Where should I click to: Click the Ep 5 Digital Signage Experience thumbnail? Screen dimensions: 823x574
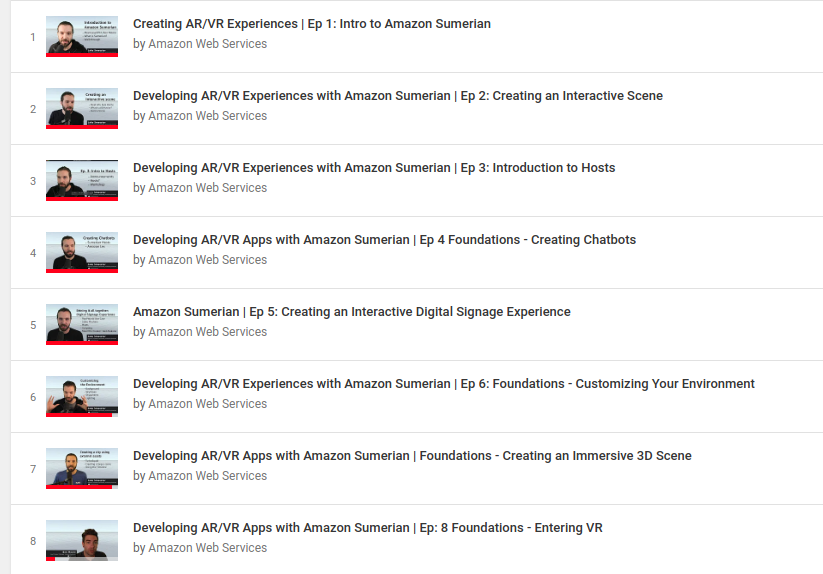click(82, 324)
